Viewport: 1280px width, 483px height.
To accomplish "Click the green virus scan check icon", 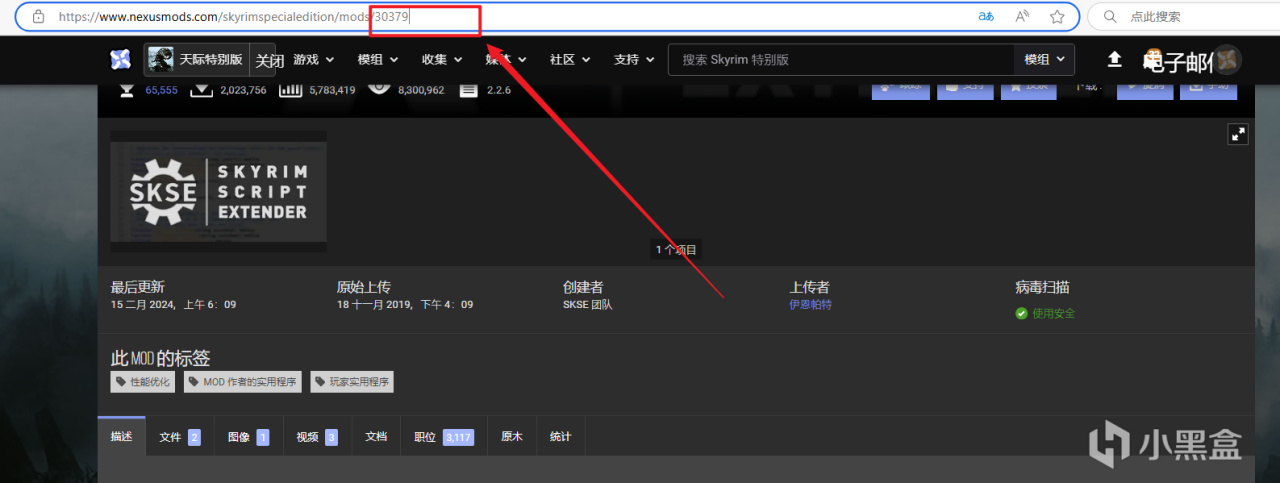I will pos(1021,313).
